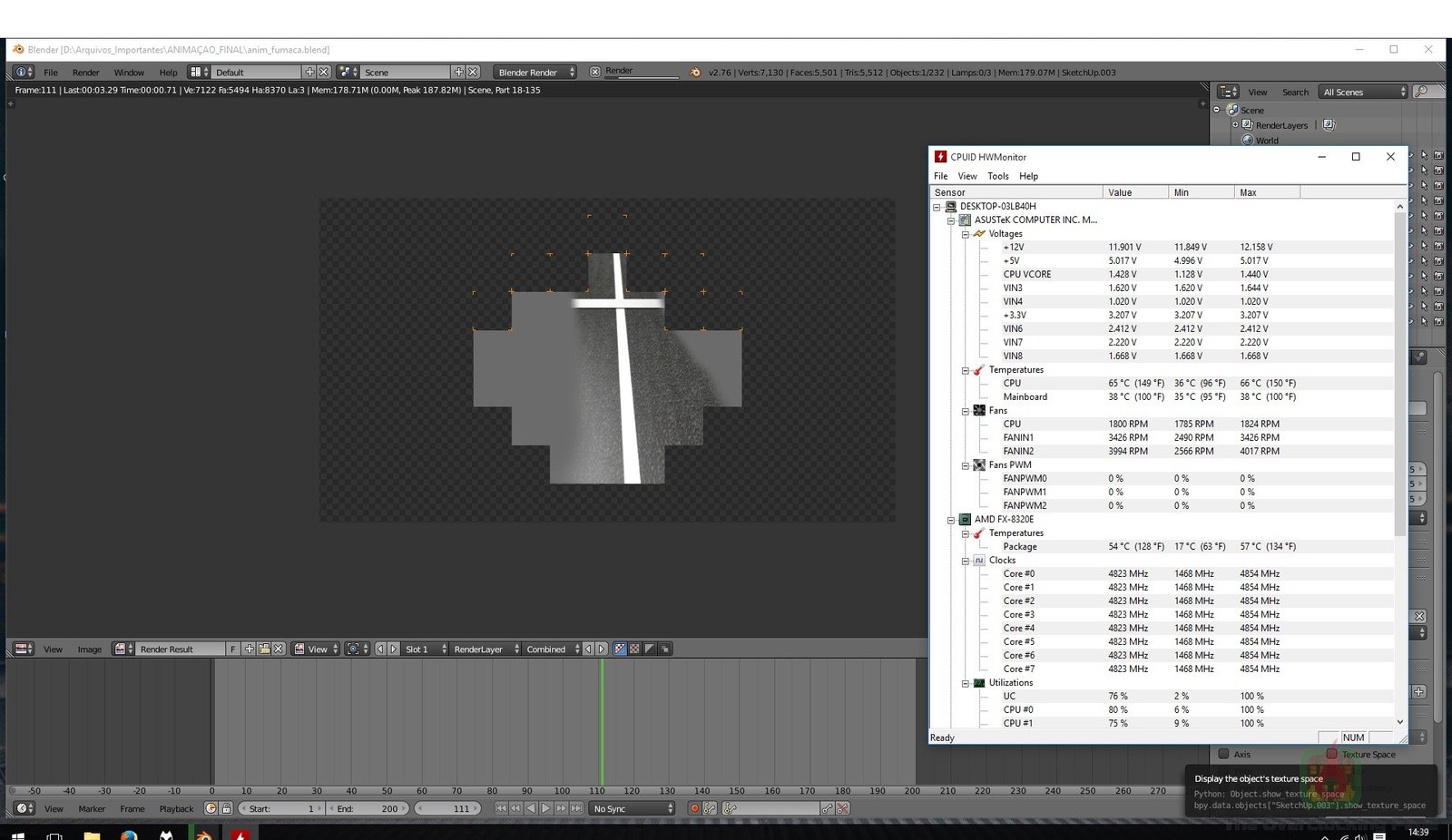The image size is (1452, 840).
Task: Add a new scene with the plus icon
Action: pos(458,72)
